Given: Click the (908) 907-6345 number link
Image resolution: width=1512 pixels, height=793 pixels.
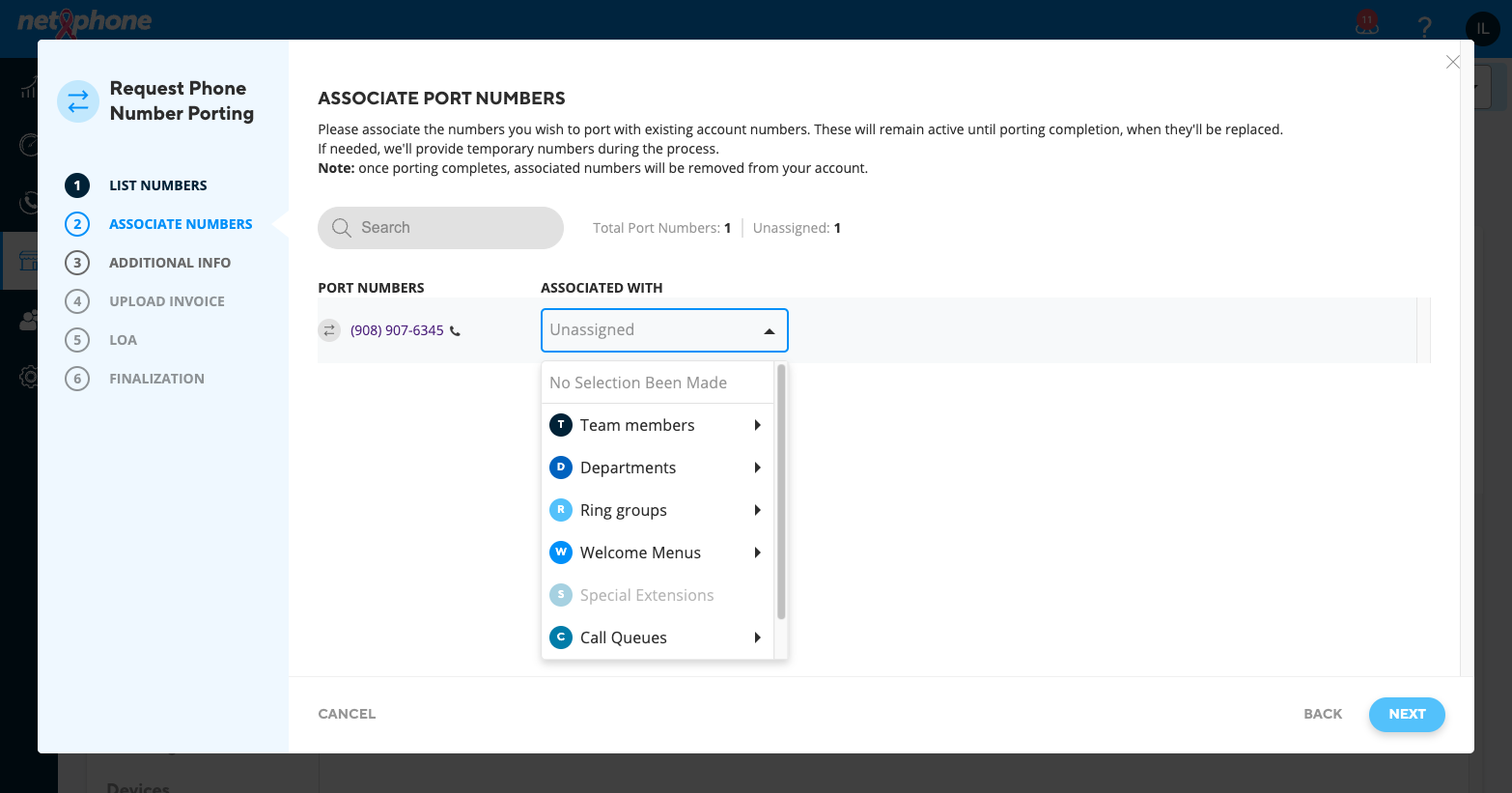Looking at the screenshot, I should tap(397, 330).
